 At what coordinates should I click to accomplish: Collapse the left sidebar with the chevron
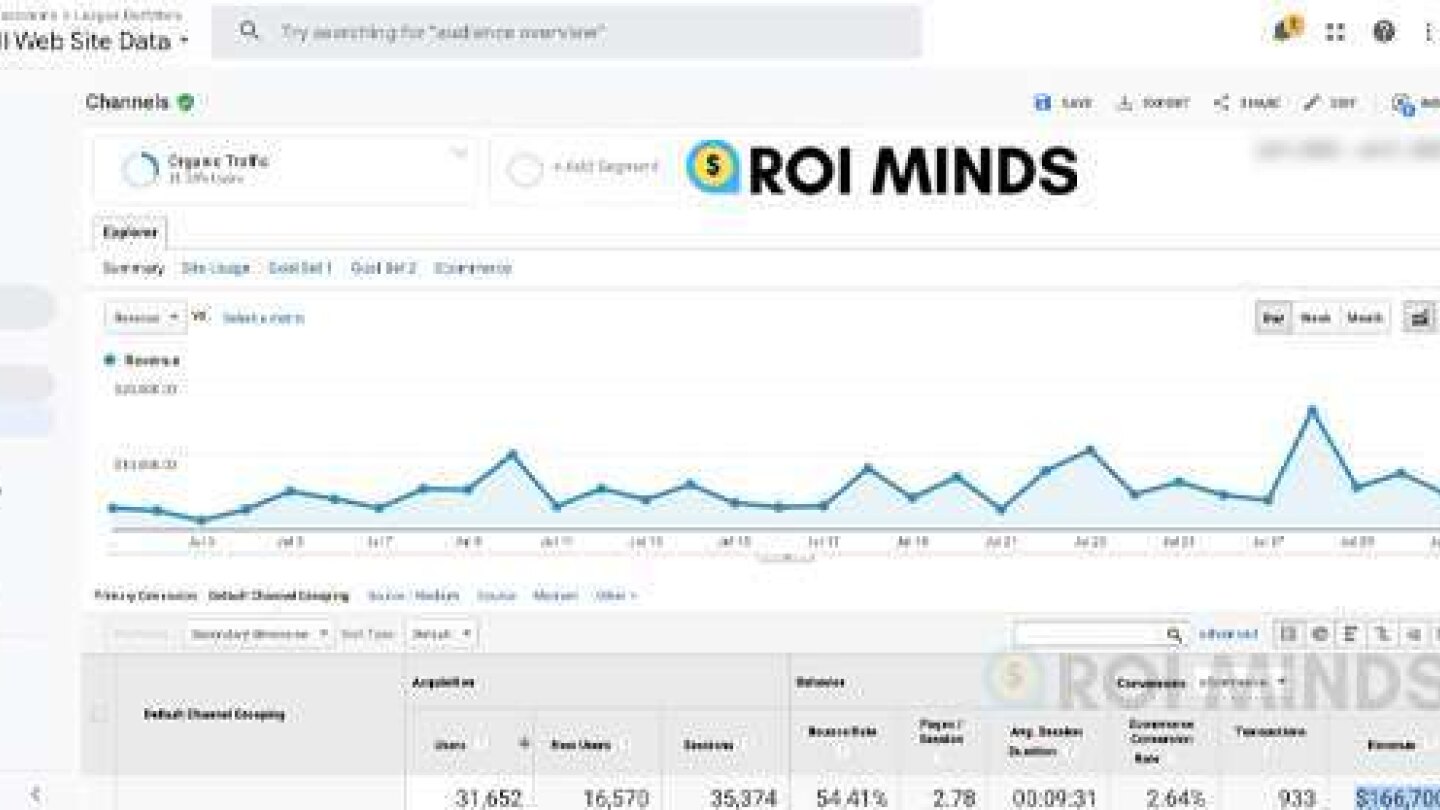tap(35, 795)
